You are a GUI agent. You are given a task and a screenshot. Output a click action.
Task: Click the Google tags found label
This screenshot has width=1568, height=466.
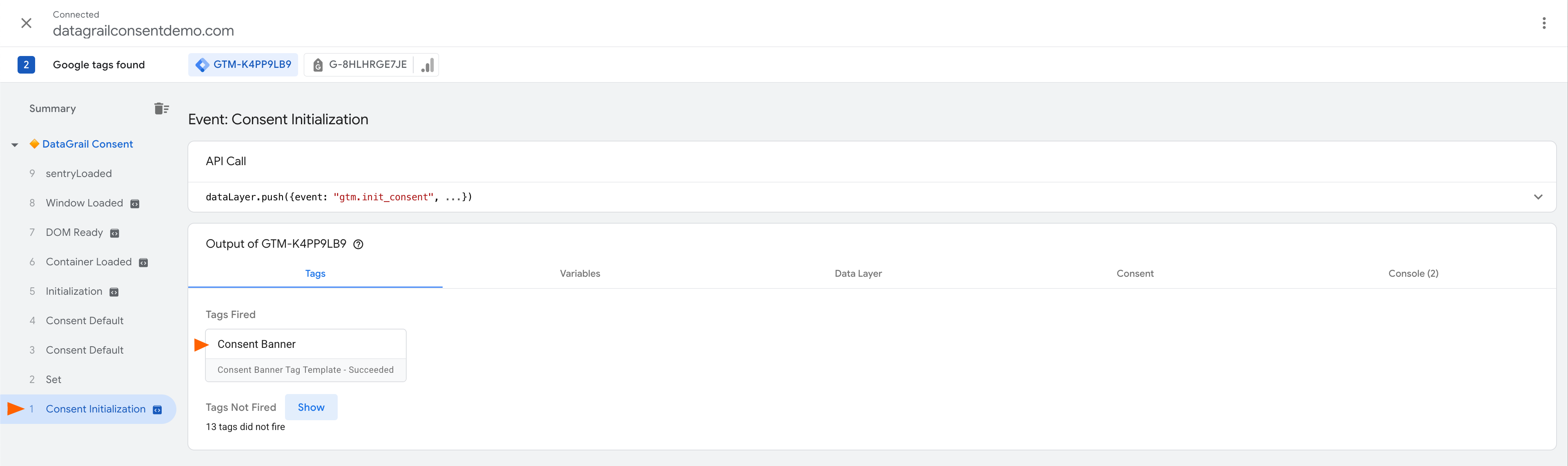pyautogui.click(x=98, y=65)
